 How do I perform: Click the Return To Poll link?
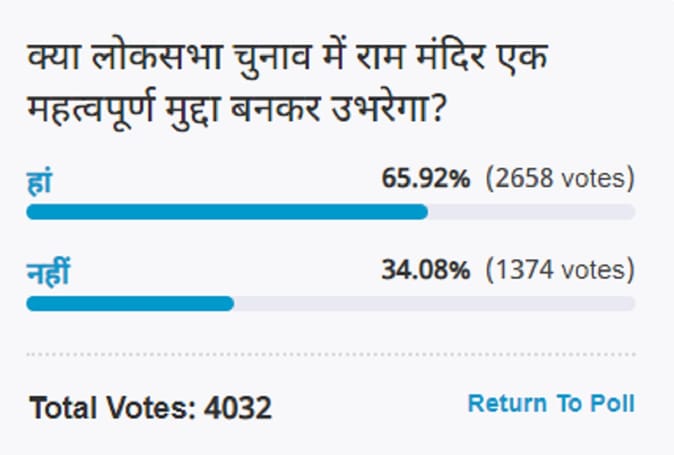coord(551,404)
